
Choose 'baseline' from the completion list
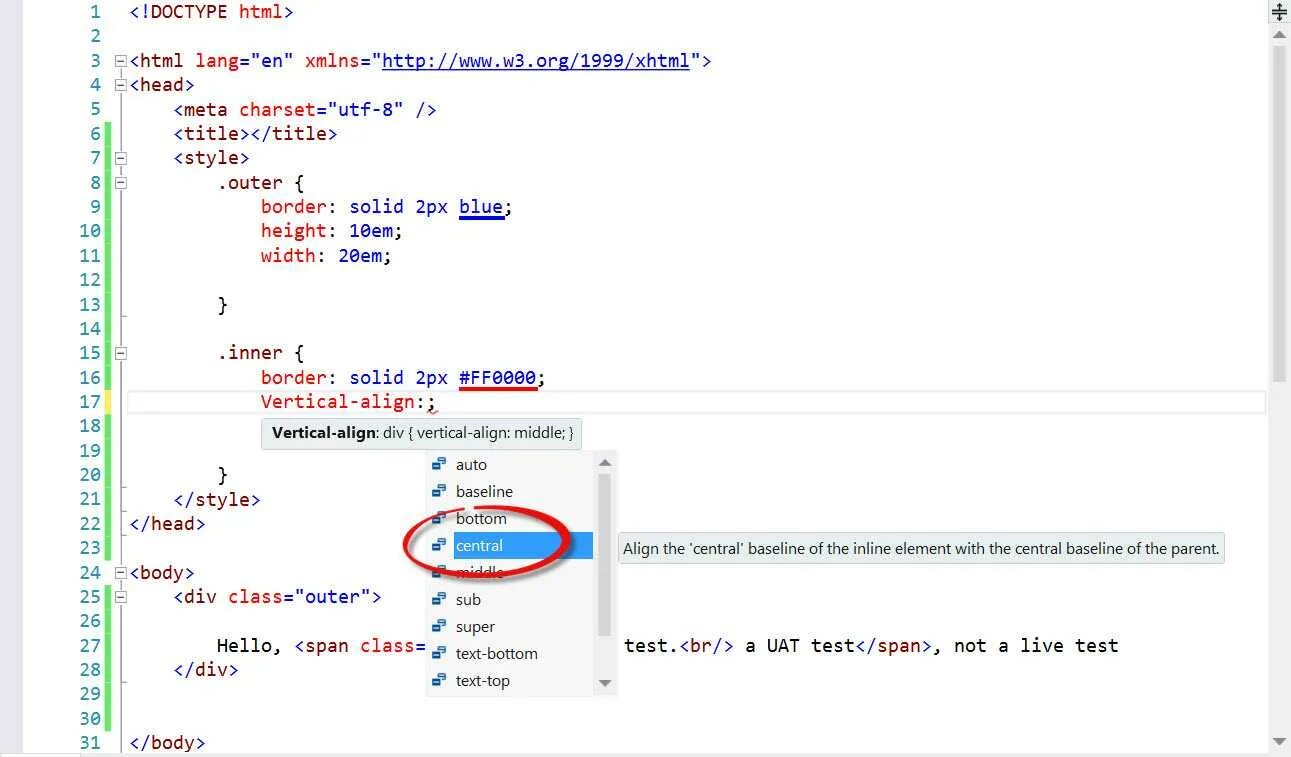tap(484, 492)
